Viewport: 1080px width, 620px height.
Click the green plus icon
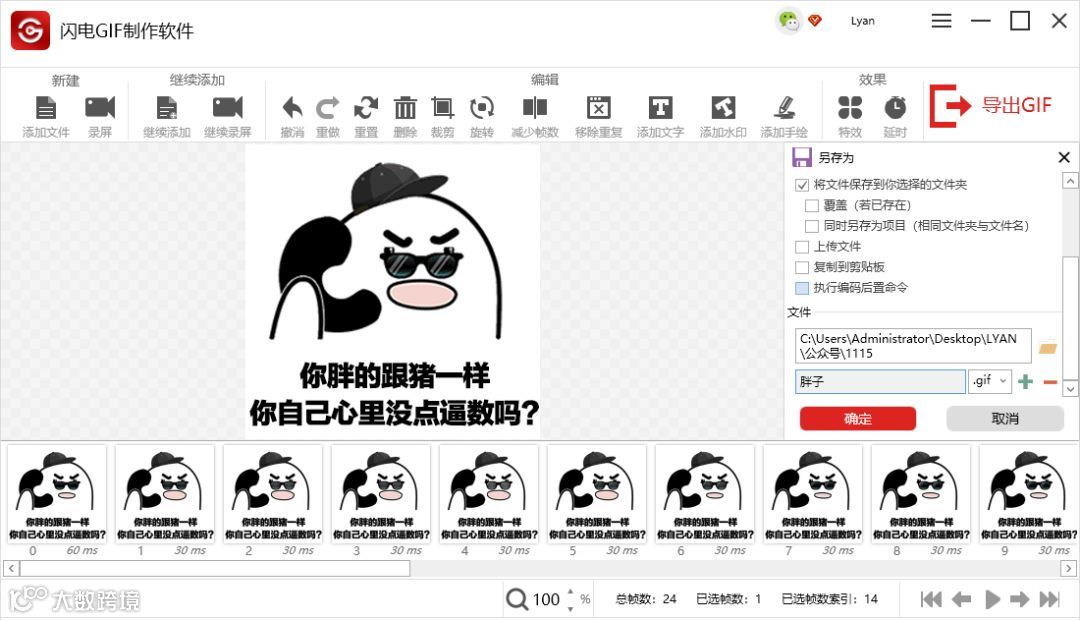pyautogui.click(x=1026, y=382)
